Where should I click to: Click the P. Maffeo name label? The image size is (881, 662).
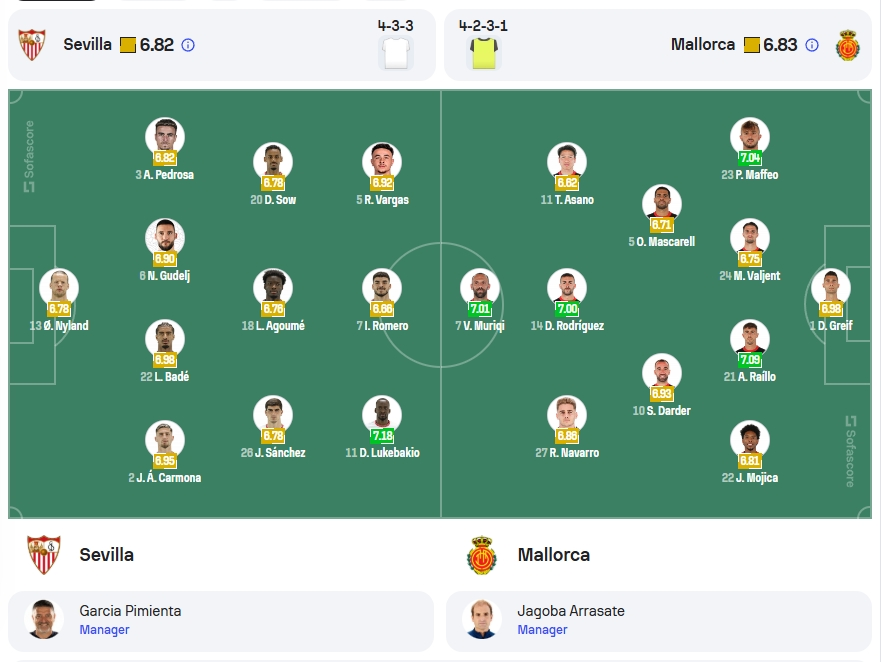(x=750, y=175)
